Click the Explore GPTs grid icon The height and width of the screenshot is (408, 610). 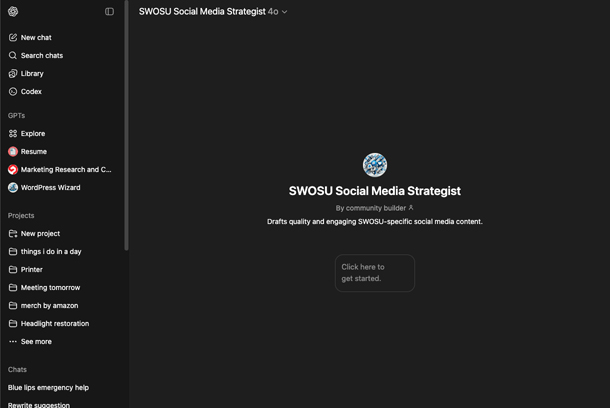pos(13,133)
